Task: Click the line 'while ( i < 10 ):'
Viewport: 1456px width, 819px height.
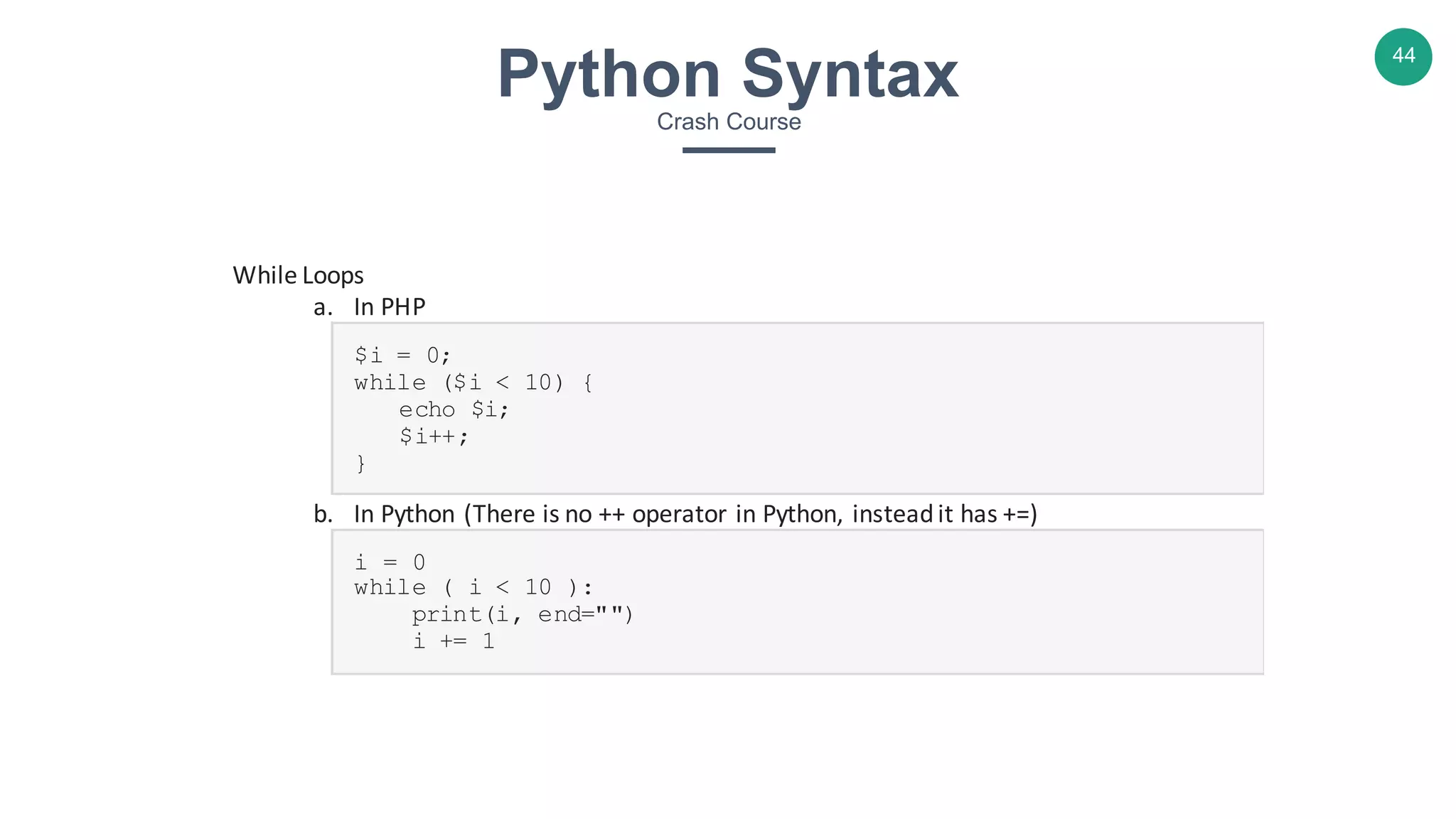Action: pyautogui.click(x=473, y=587)
